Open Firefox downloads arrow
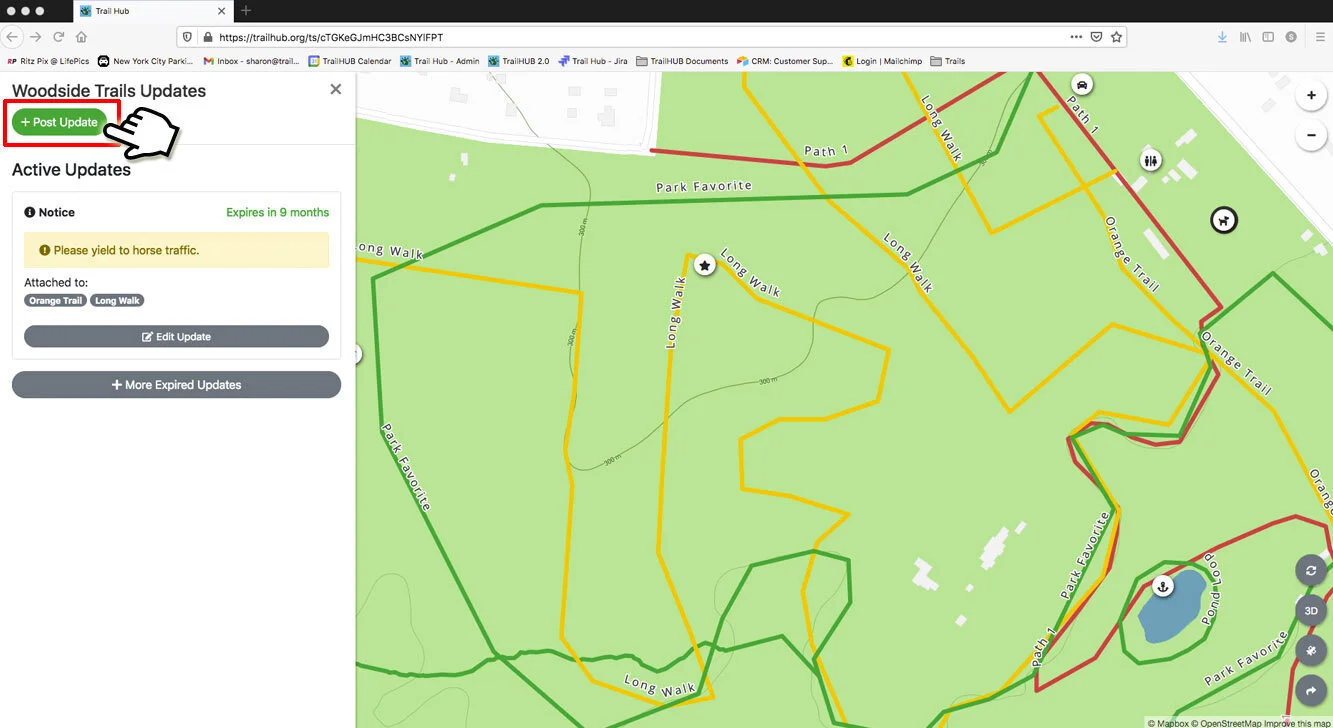Screen dimensions: 1333x728 pos(1222,37)
